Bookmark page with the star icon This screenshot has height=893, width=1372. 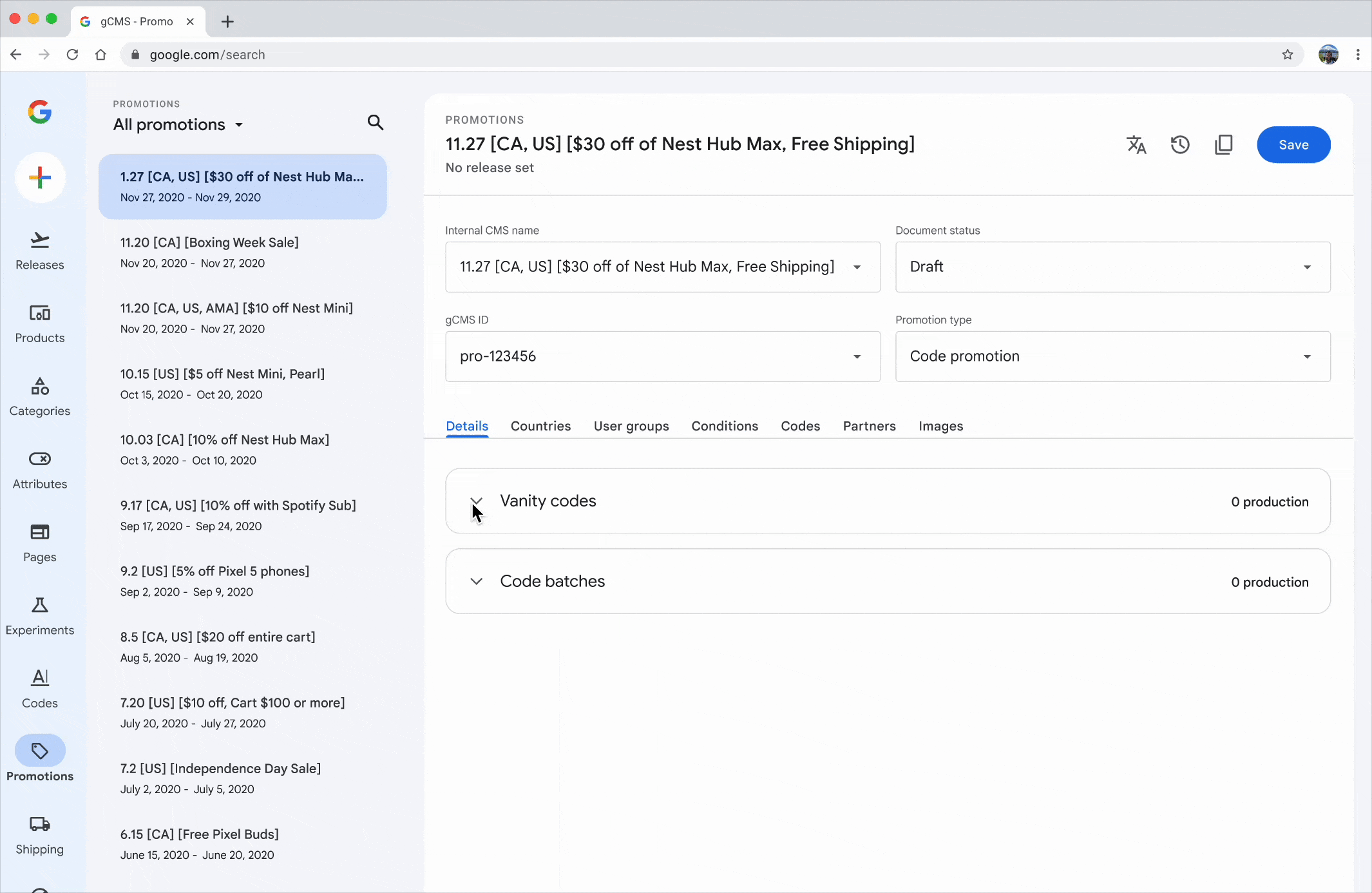pyautogui.click(x=1287, y=55)
